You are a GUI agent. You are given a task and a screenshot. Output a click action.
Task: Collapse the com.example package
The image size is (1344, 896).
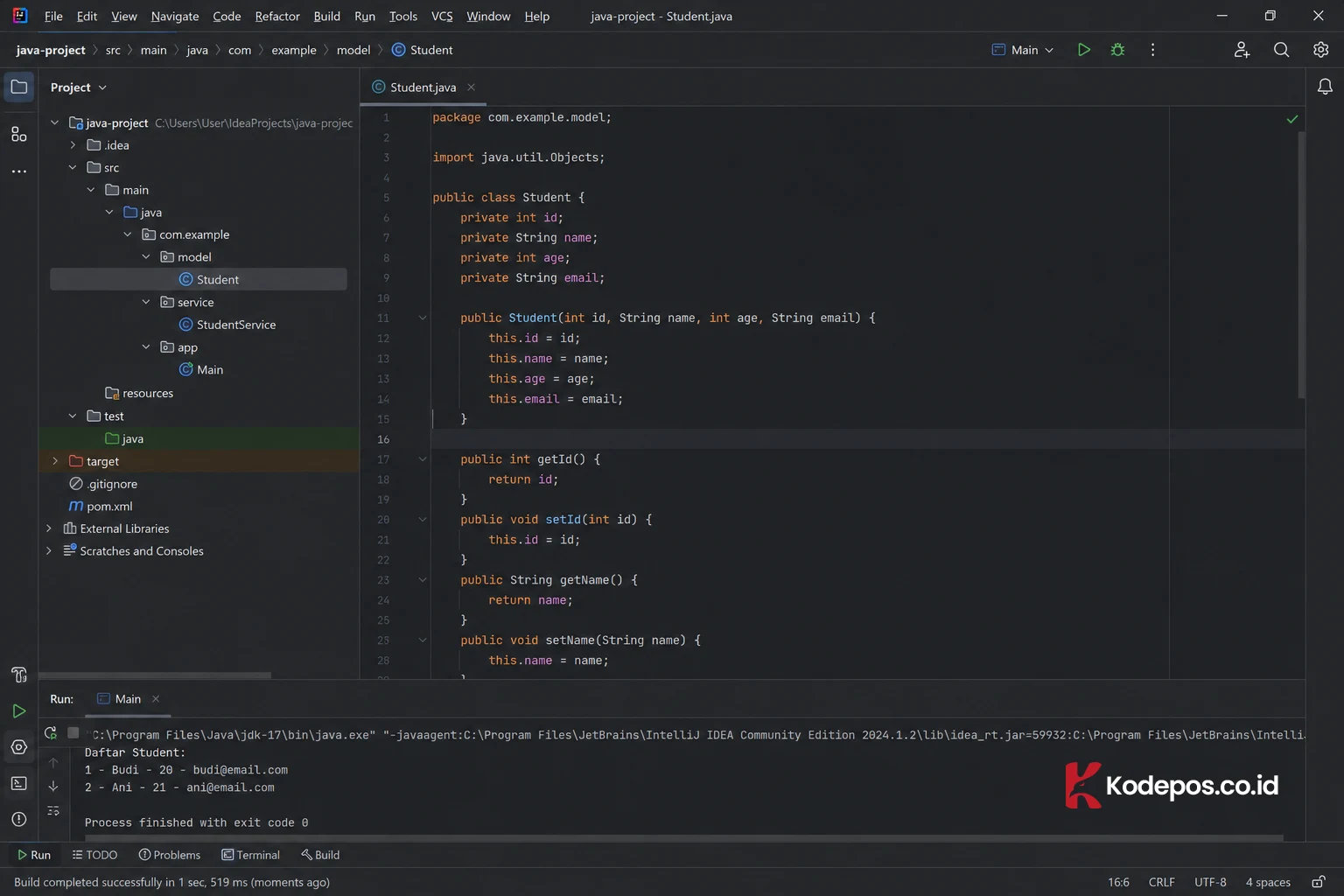coord(128,234)
